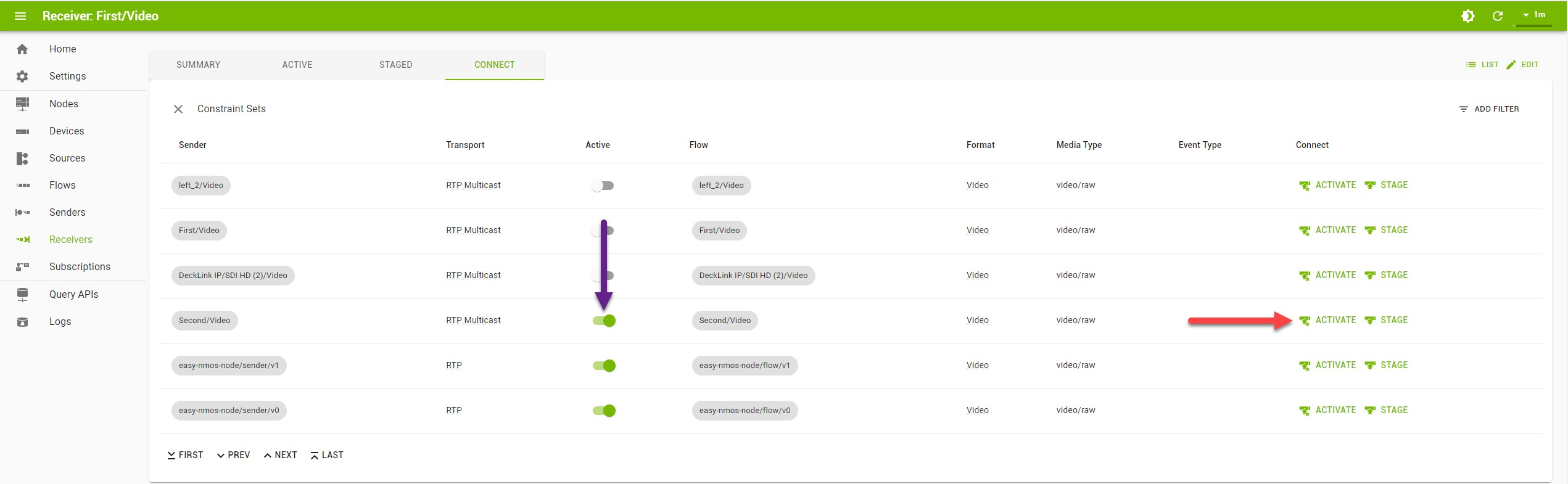Click STAGE for Second/Video row
The height and width of the screenshot is (484, 1568).
click(x=1386, y=320)
